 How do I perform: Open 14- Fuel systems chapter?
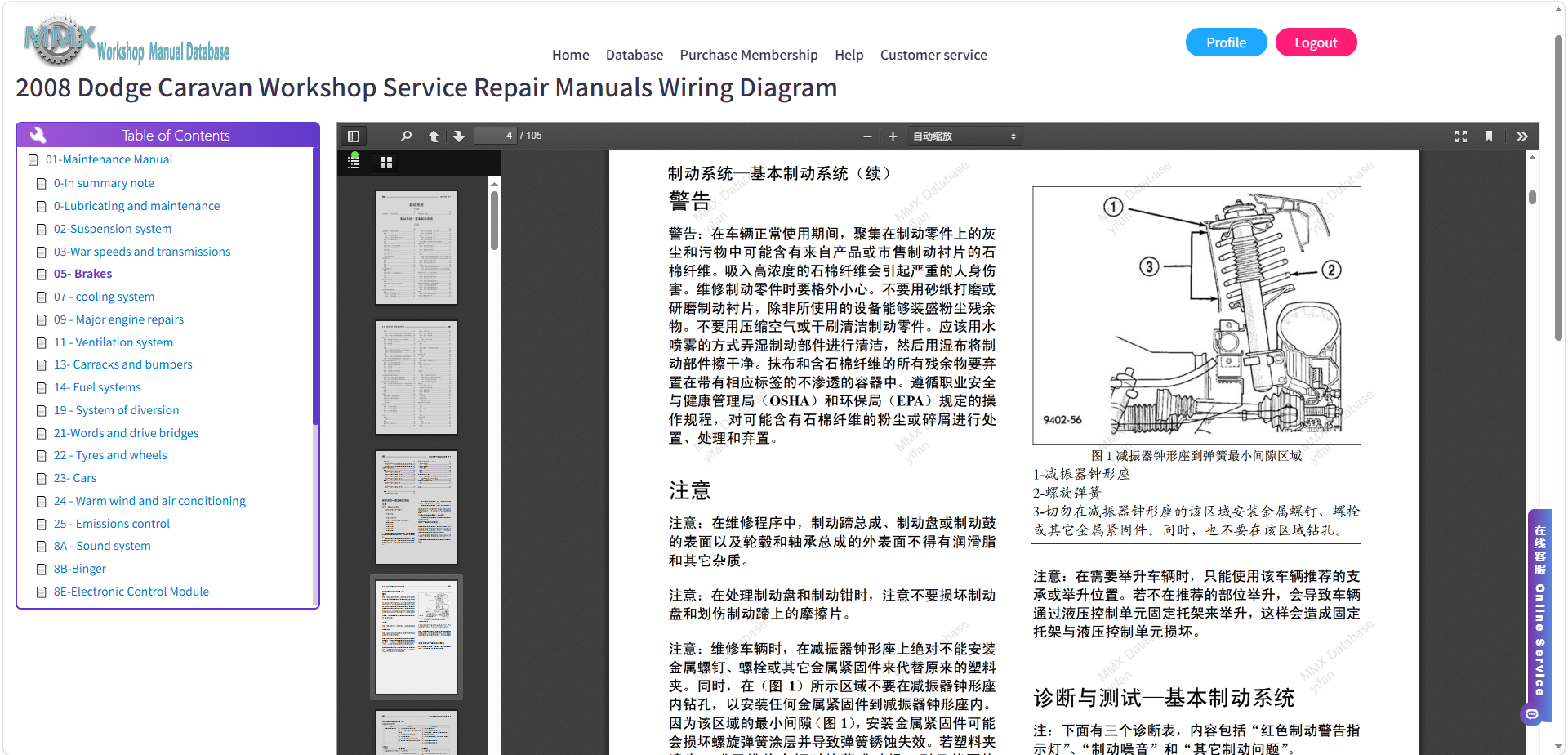(97, 387)
